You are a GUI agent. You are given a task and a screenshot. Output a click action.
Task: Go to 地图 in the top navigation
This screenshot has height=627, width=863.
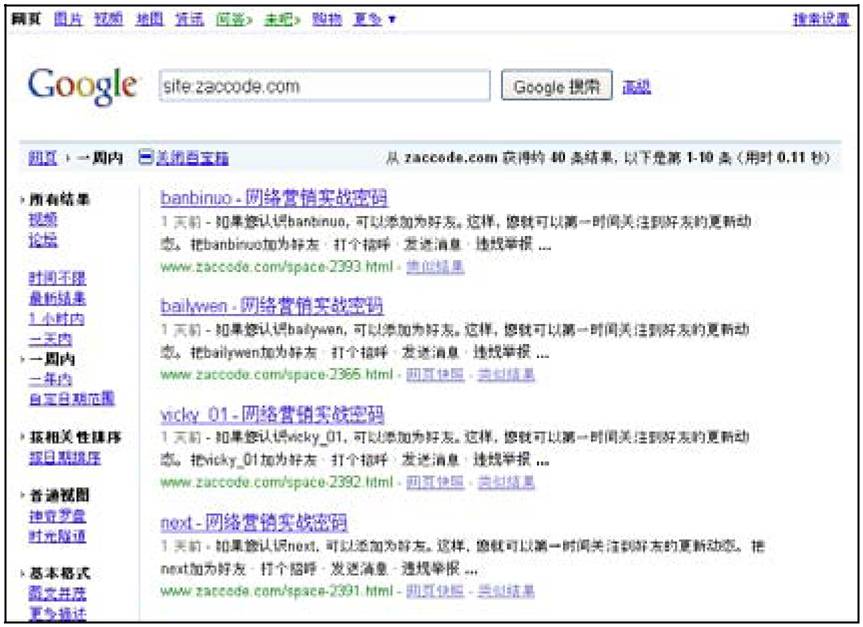click(x=149, y=19)
